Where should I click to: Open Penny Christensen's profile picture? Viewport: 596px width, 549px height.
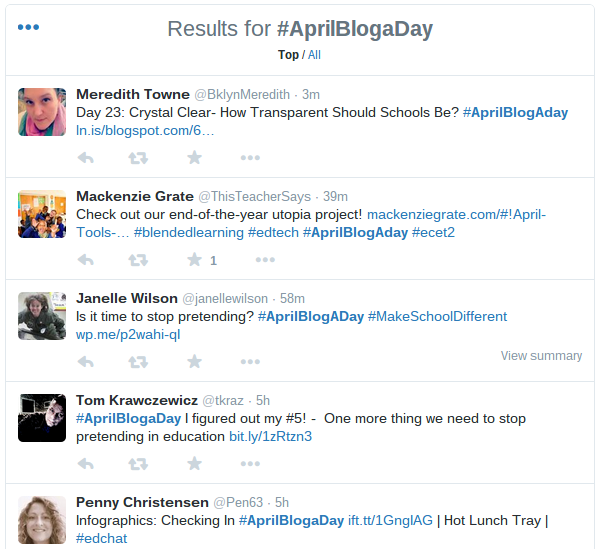tap(42, 520)
